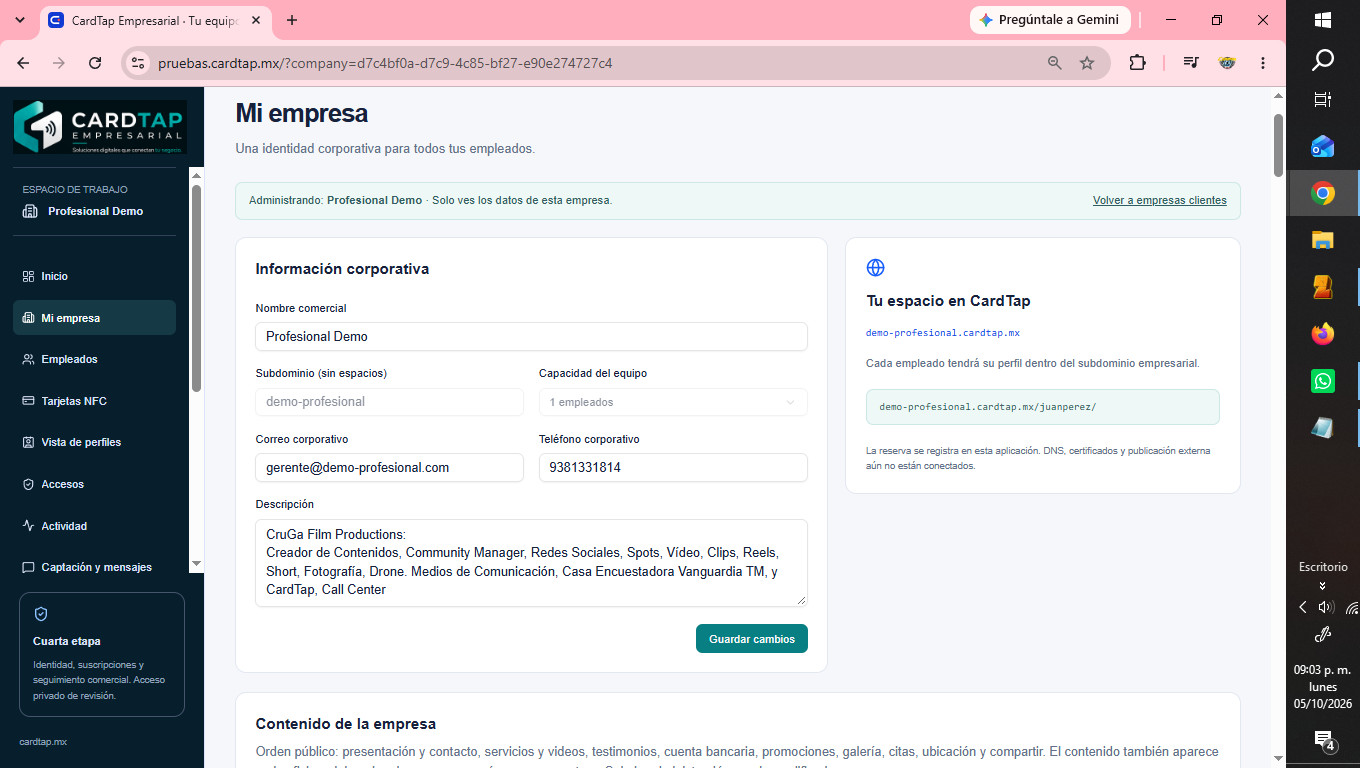This screenshot has width=1360, height=768.
Task: Click the profile URL example box
Action: pos(1043,407)
